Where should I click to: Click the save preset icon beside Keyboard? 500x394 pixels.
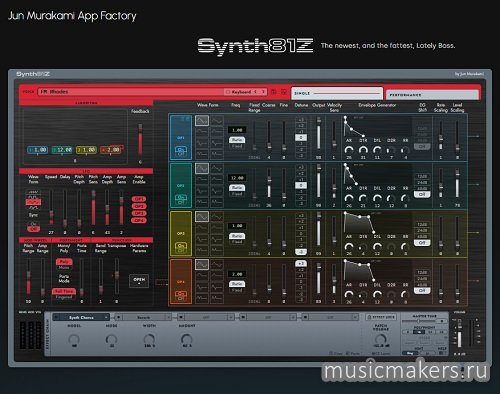point(274,92)
